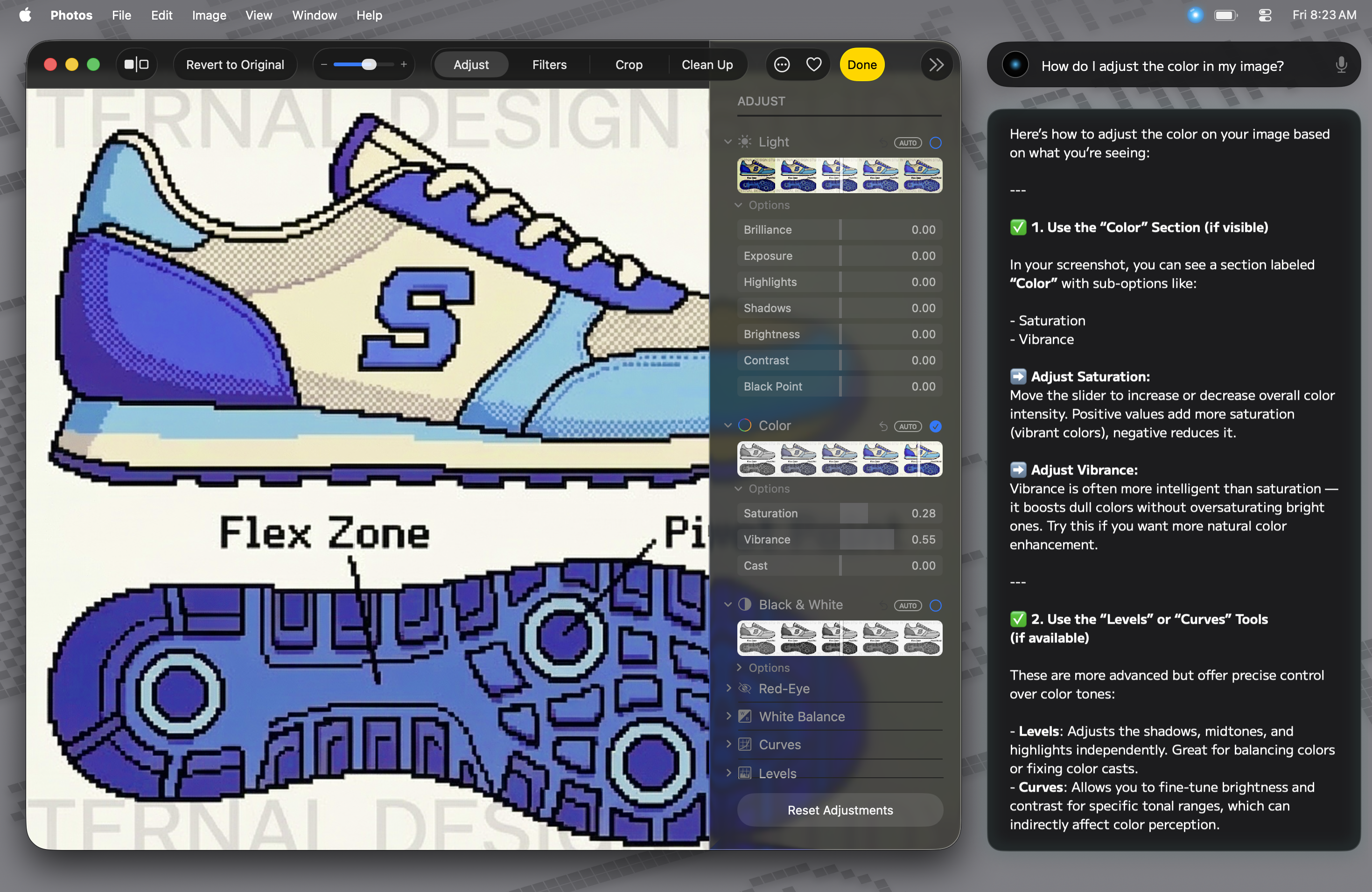Click the zoom out minus icon
The width and height of the screenshot is (1372, 892).
tap(324, 64)
